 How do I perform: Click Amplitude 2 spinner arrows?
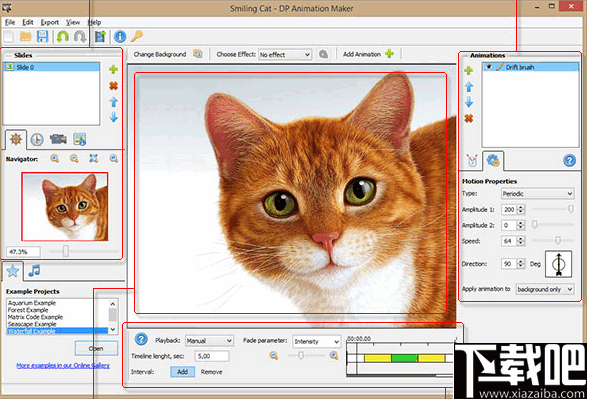521,225
